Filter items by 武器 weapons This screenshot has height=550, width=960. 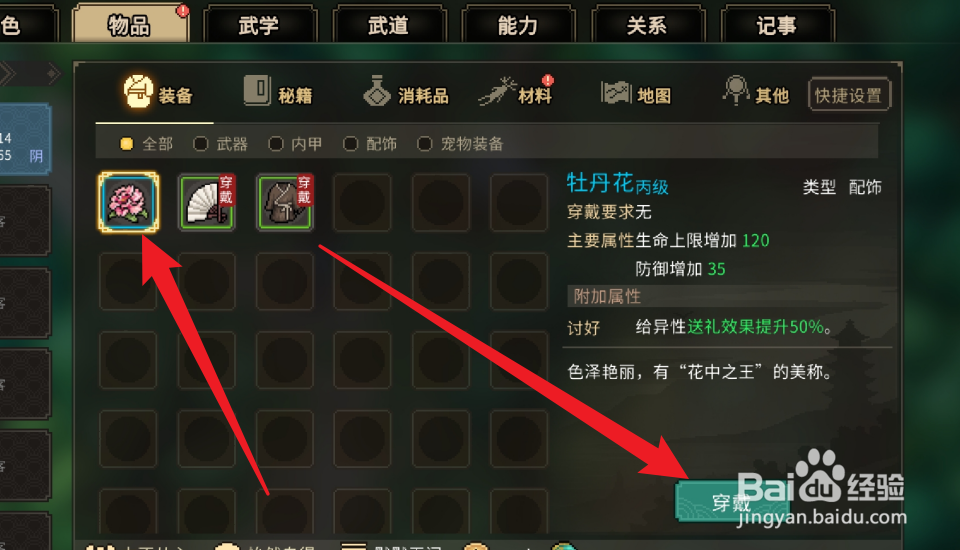point(220,144)
